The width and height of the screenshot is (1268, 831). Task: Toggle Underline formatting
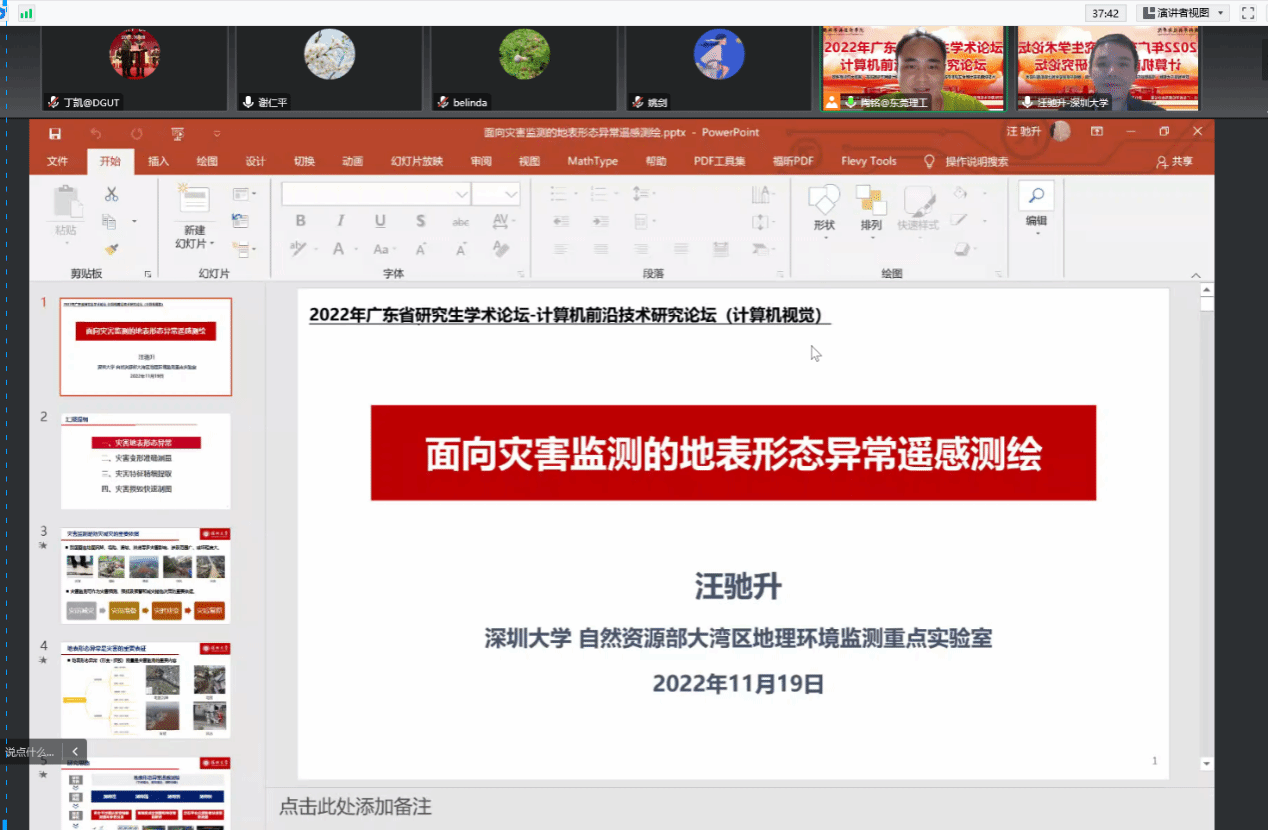coord(380,221)
